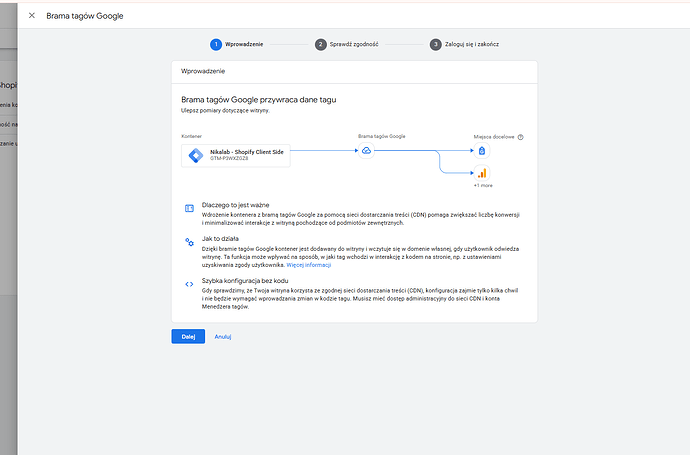
Task: Select the Nikalab - Shopify Client Side container card
Action: pos(235,155)
